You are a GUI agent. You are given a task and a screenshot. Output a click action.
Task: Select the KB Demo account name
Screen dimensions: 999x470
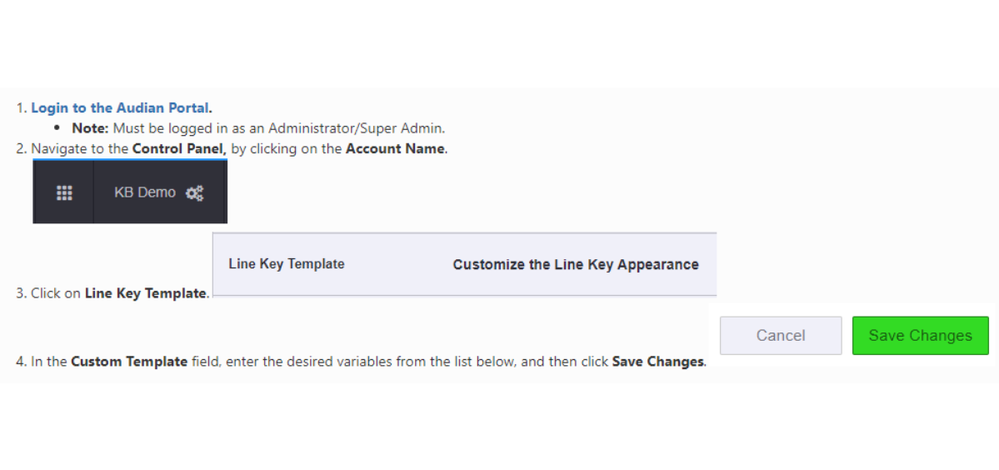click(x=145, y=192)
